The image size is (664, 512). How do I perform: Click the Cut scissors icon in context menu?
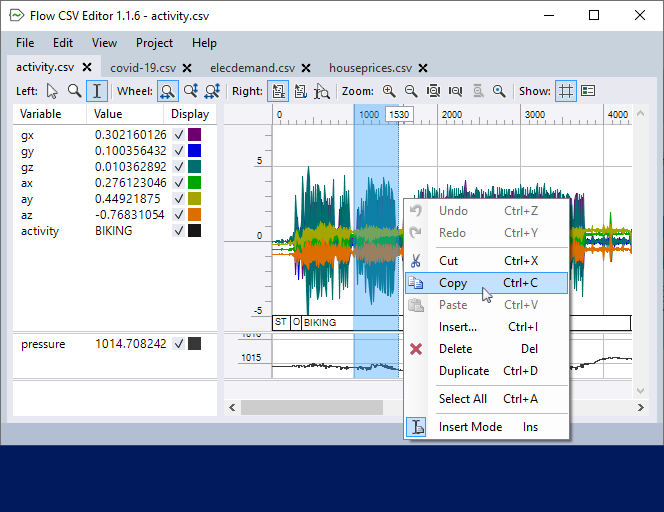click(416, 261)
